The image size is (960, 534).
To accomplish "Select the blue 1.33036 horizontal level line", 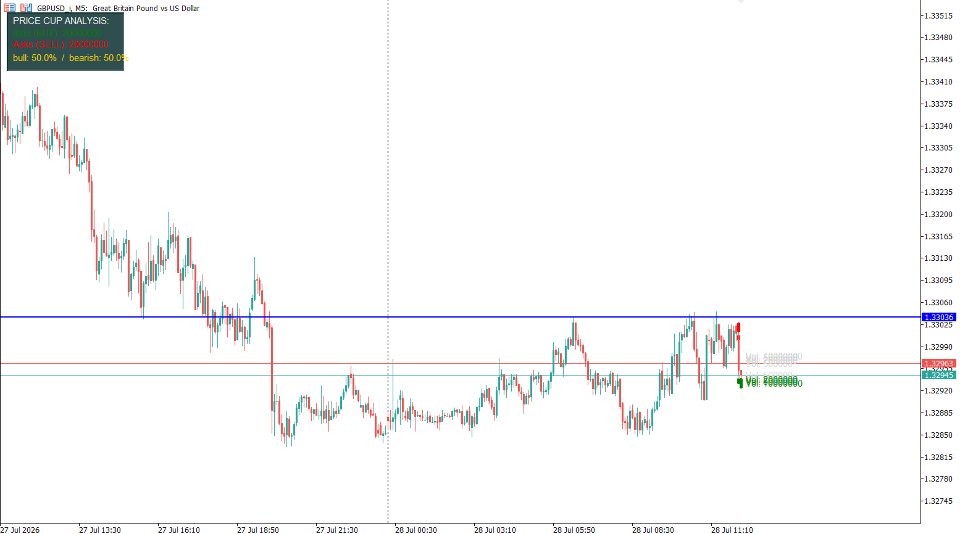I will [460, 317].
